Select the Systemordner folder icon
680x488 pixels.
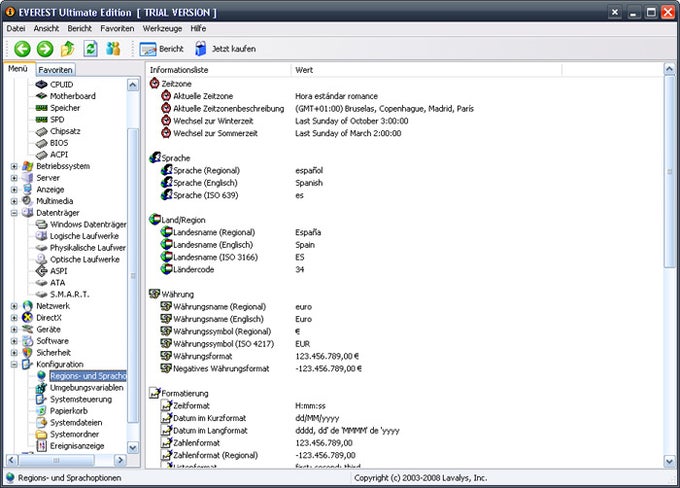click(41, 435)
